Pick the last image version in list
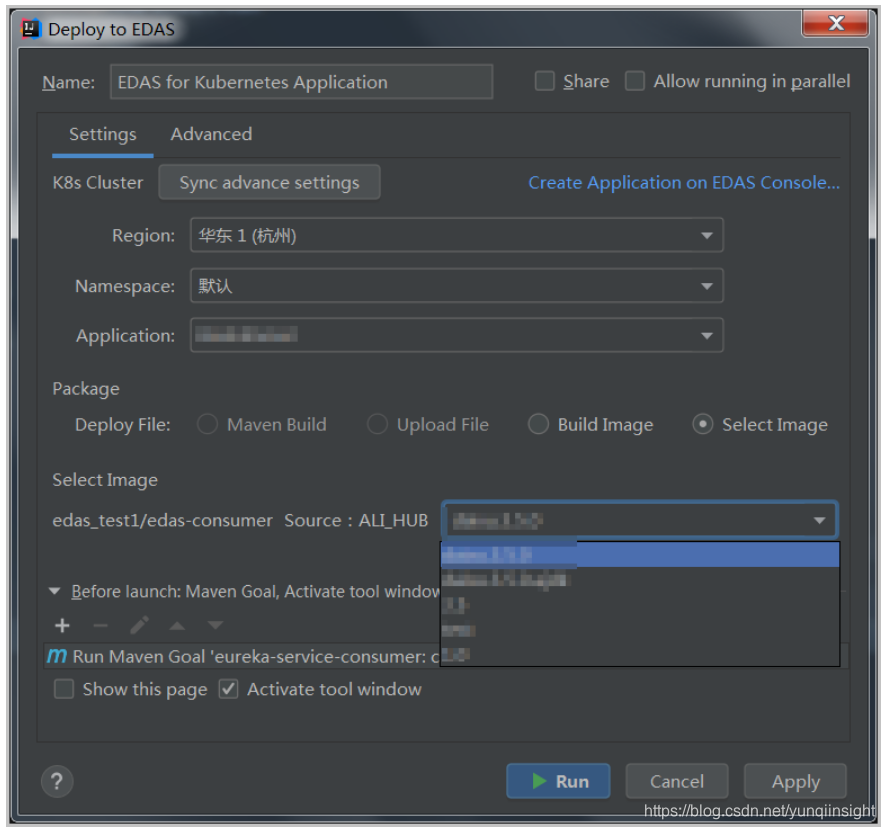The height and width of the screenshot is (830, 886). [x=640, y=654]
